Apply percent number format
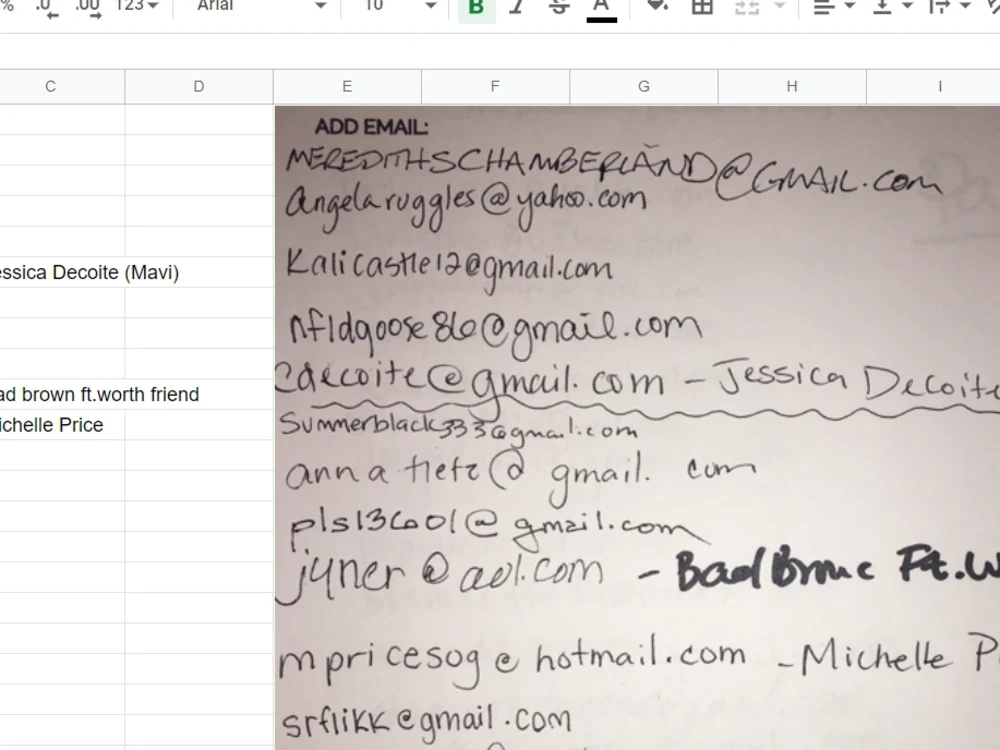 tap(5, 8)
